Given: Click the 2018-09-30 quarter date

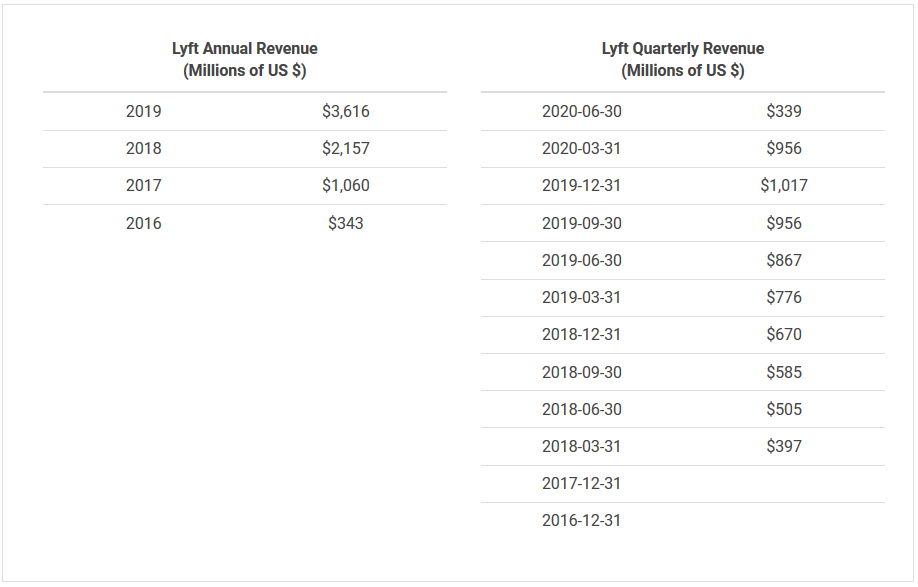Looking at the screenshot, I should [x=581, y=372].
